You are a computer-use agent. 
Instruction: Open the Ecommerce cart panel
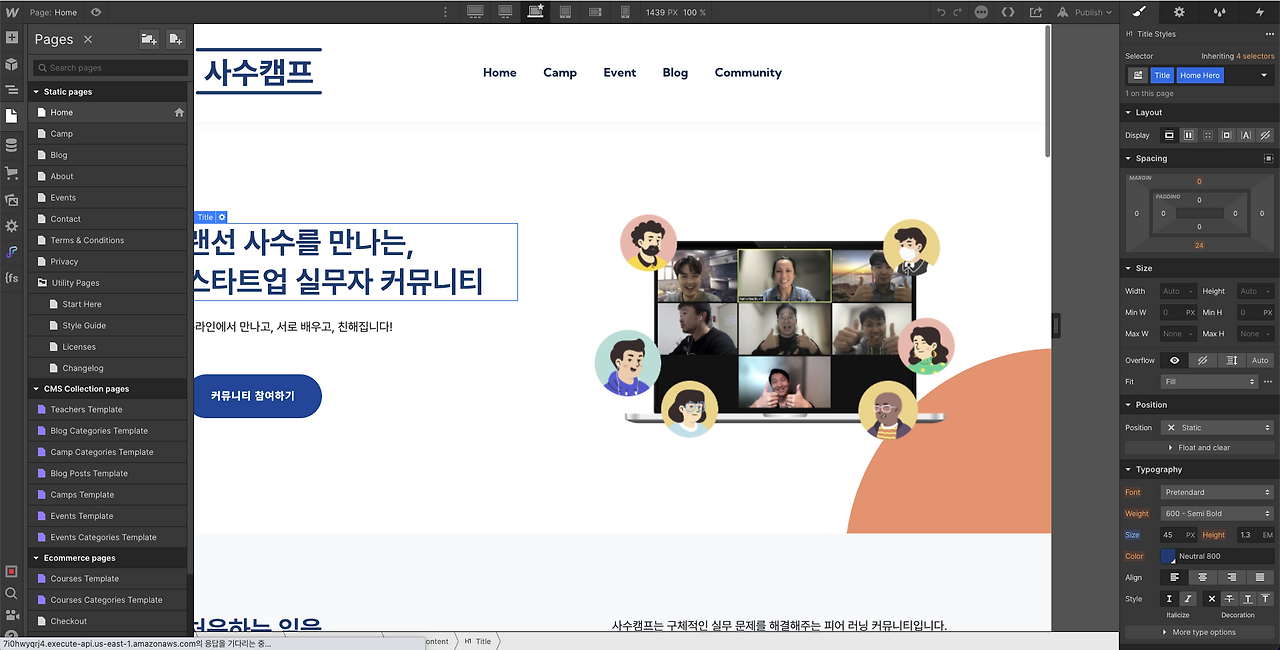click(12, 172)
